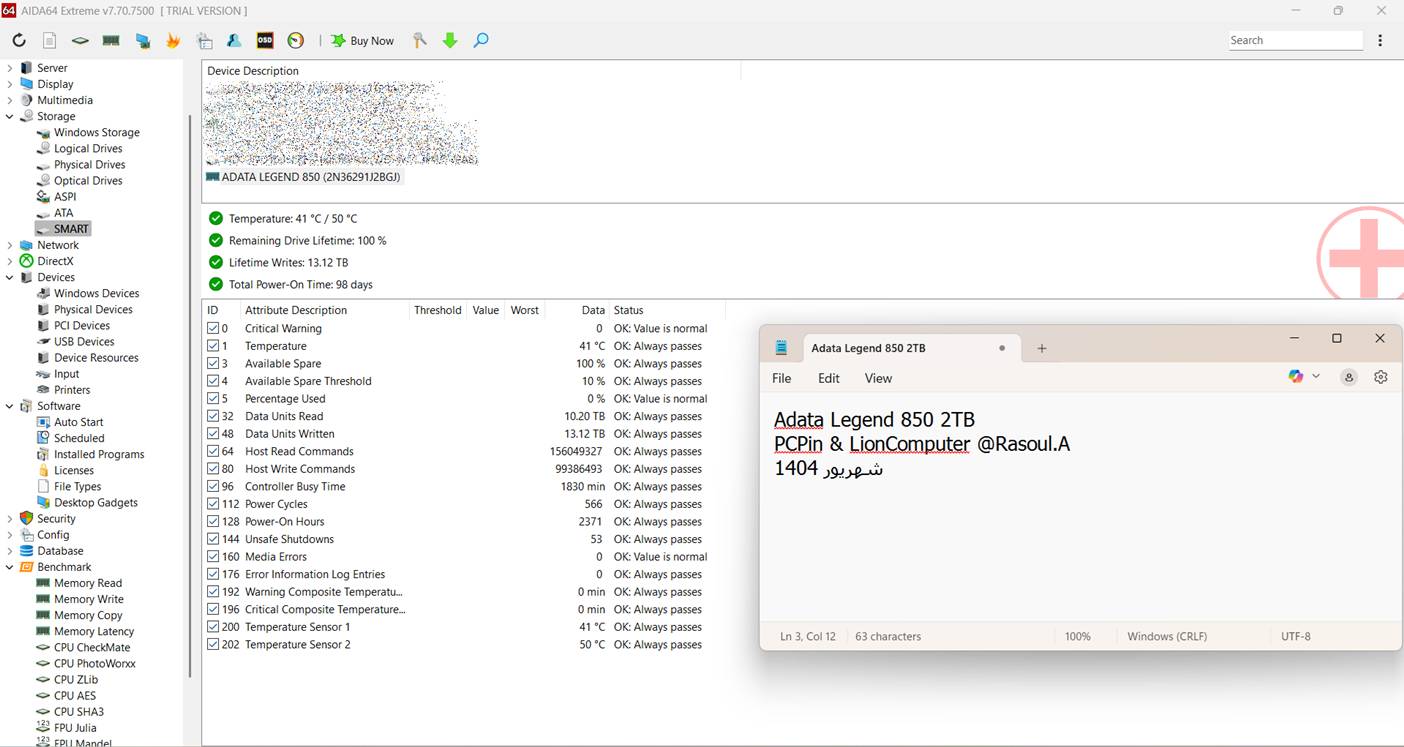The height and width of the screenshot is (747, 1404).
Task: Toggle the Temperature attribute ID 1 checkbox
Action: (x=213, y=346)
